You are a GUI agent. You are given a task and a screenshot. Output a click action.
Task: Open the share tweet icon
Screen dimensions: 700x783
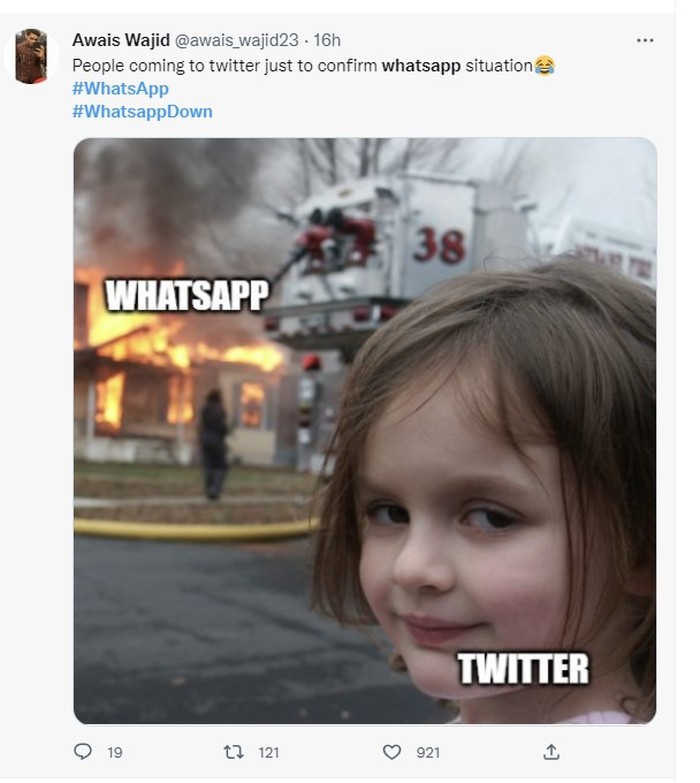551,752
